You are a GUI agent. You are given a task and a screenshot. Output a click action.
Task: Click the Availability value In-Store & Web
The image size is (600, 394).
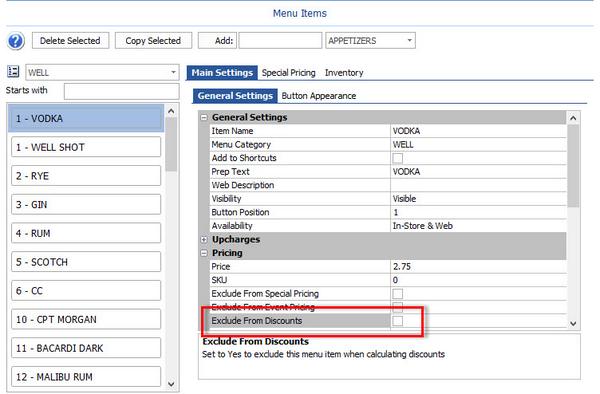coord(478,226)
